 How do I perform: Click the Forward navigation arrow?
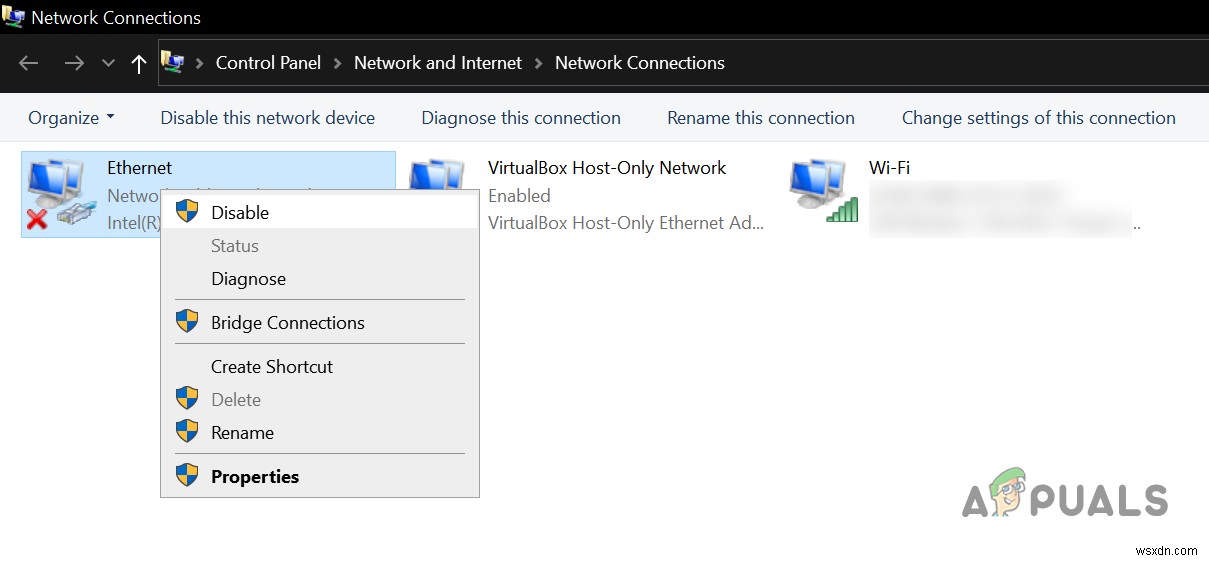(x=74, y=63)
